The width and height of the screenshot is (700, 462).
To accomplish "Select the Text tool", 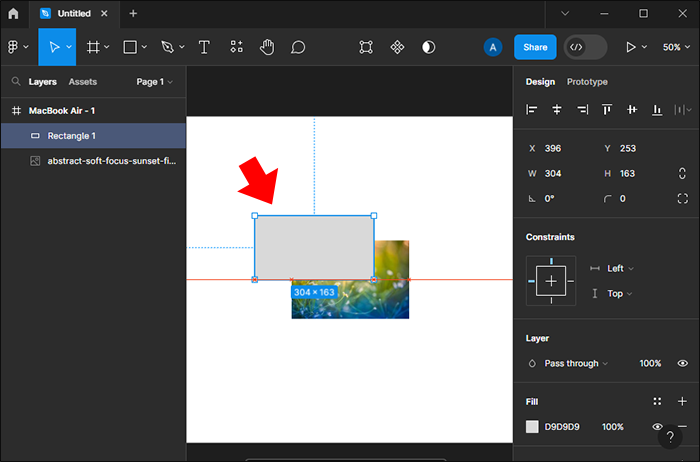I will coord(204,47).
